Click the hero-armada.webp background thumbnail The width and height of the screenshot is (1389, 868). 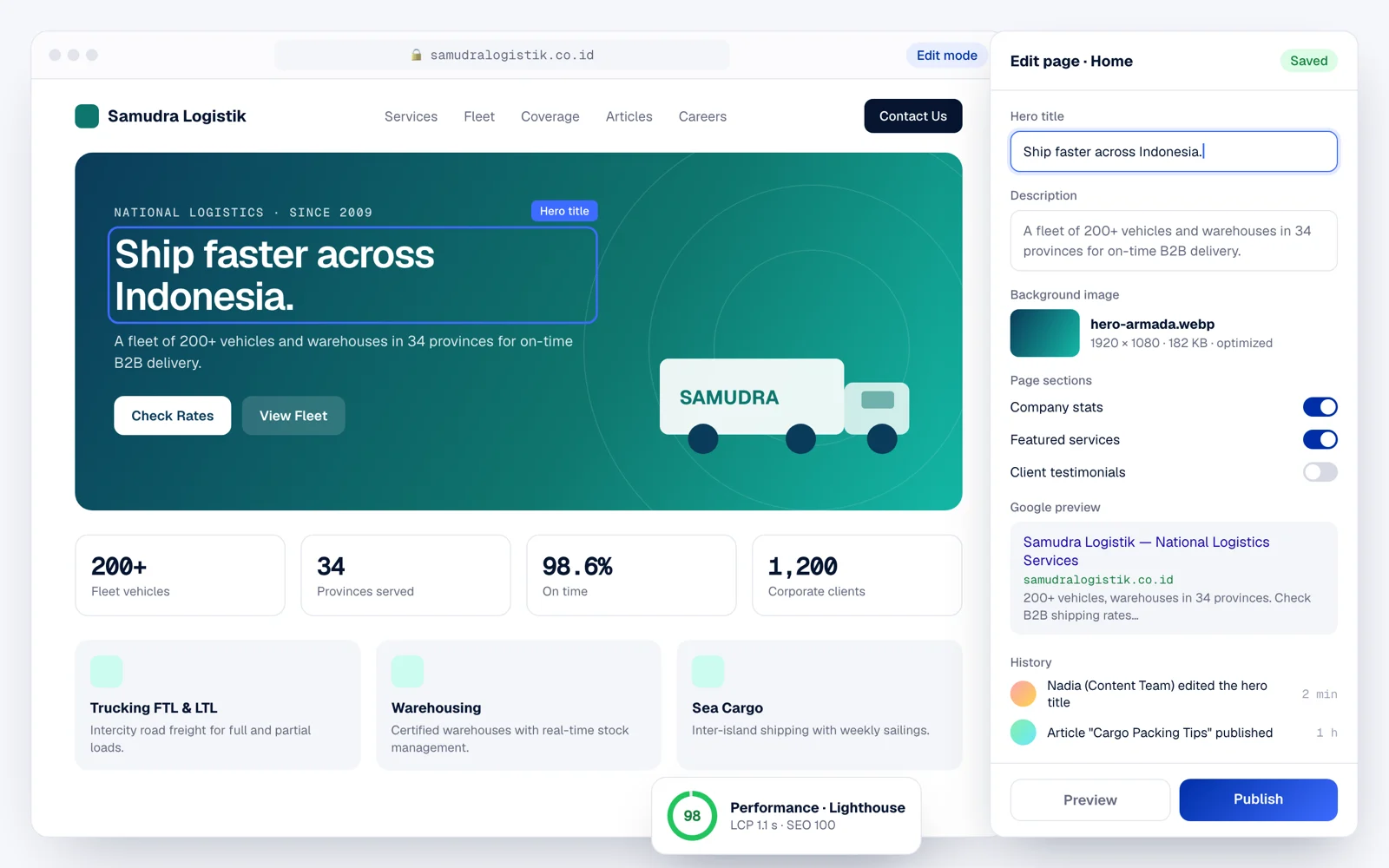click(x=1045, y=333)
